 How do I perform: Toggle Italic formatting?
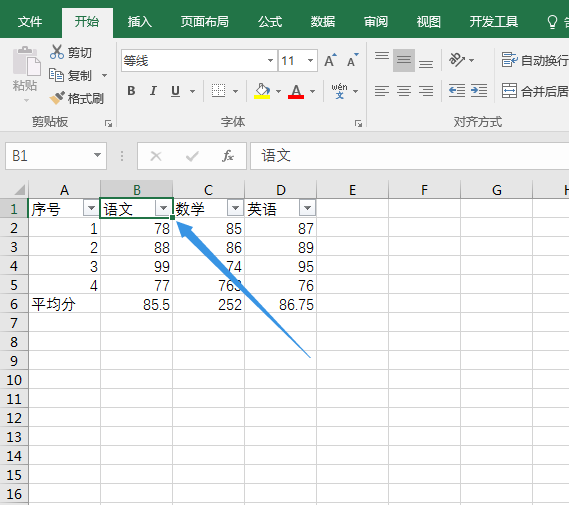(x=153, y=91)
